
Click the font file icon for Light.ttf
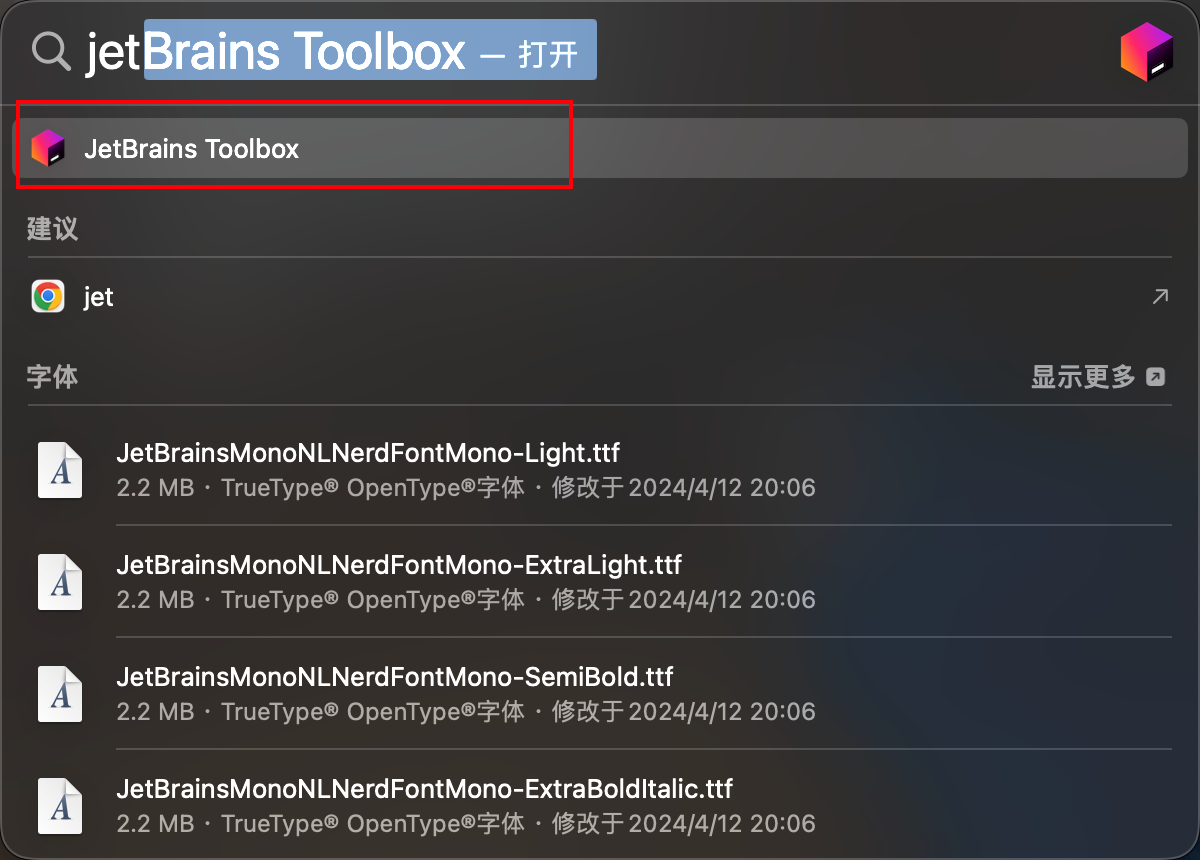59,470
